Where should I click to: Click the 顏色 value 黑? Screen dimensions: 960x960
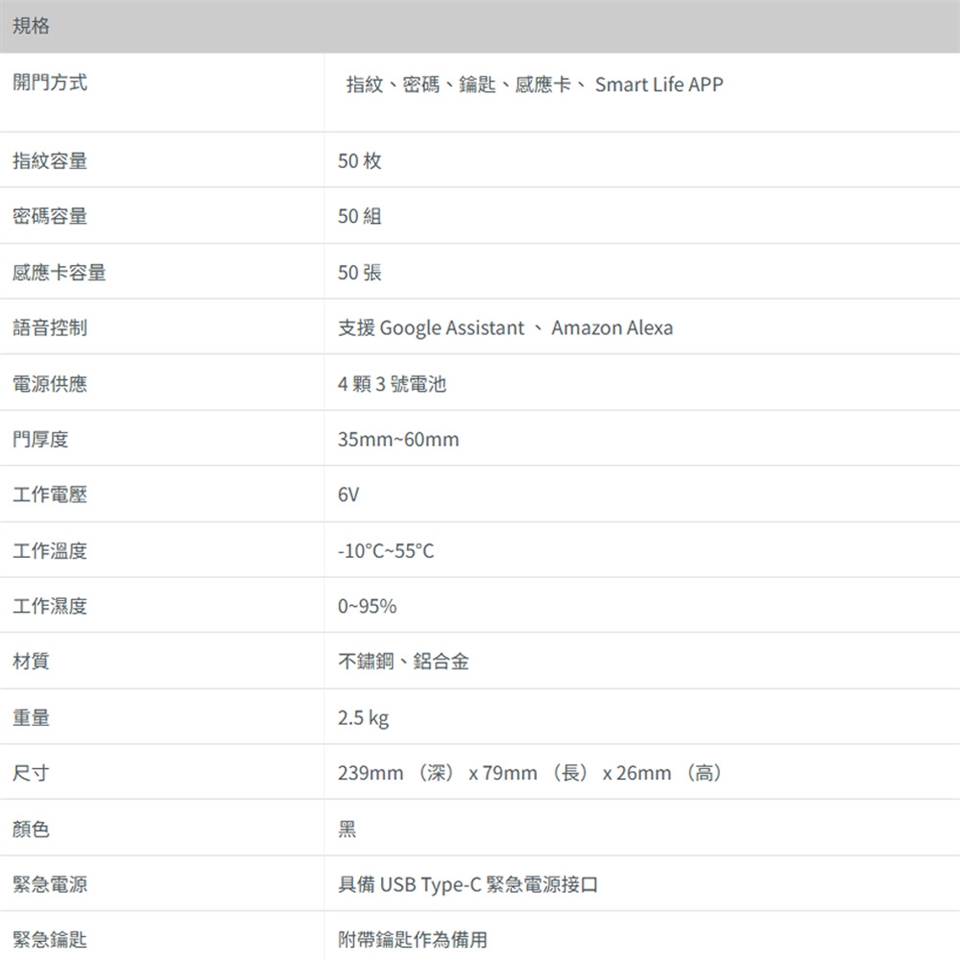click(x=347, y=829)
